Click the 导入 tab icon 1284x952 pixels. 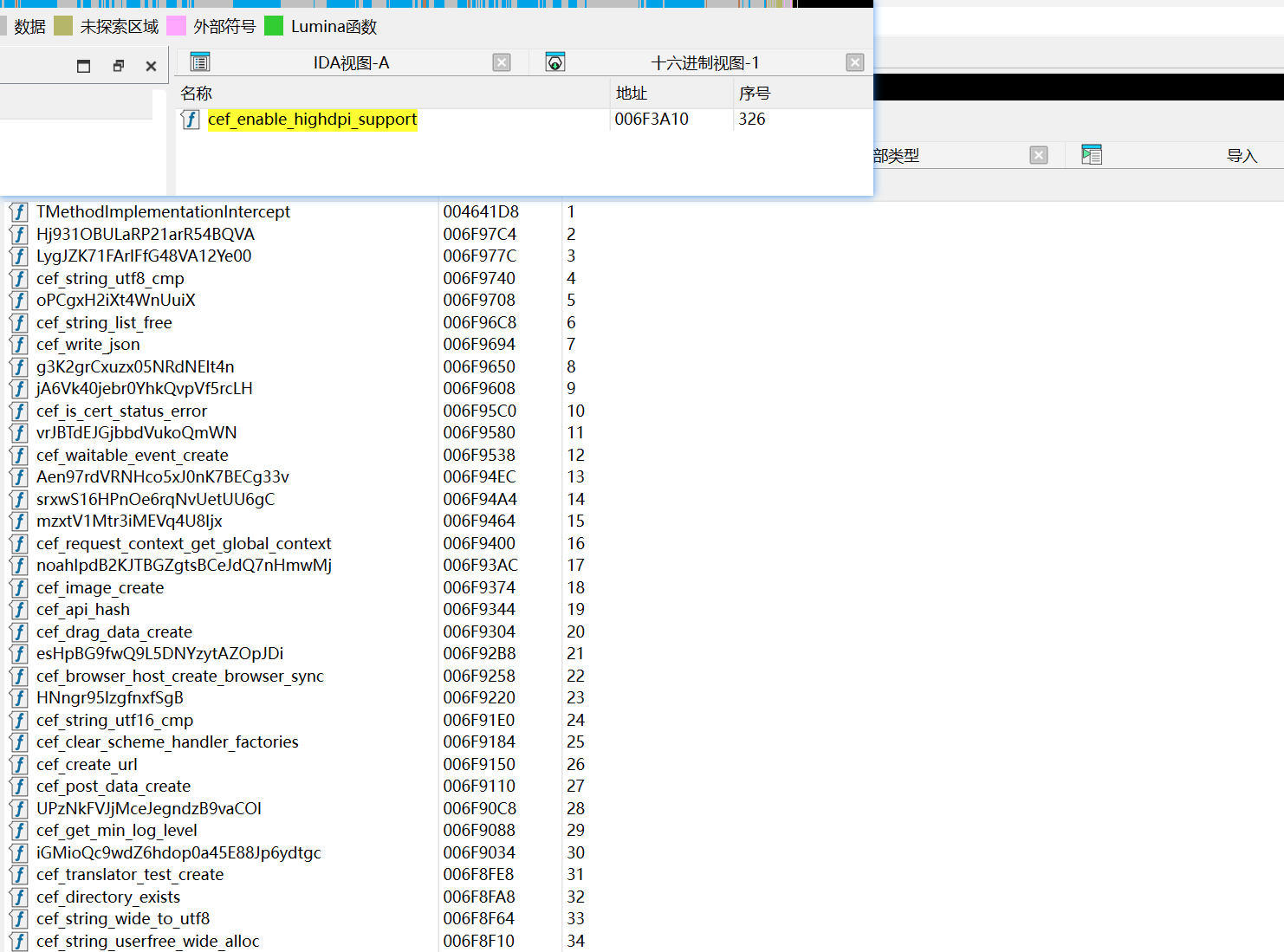tap(1092, 155)
